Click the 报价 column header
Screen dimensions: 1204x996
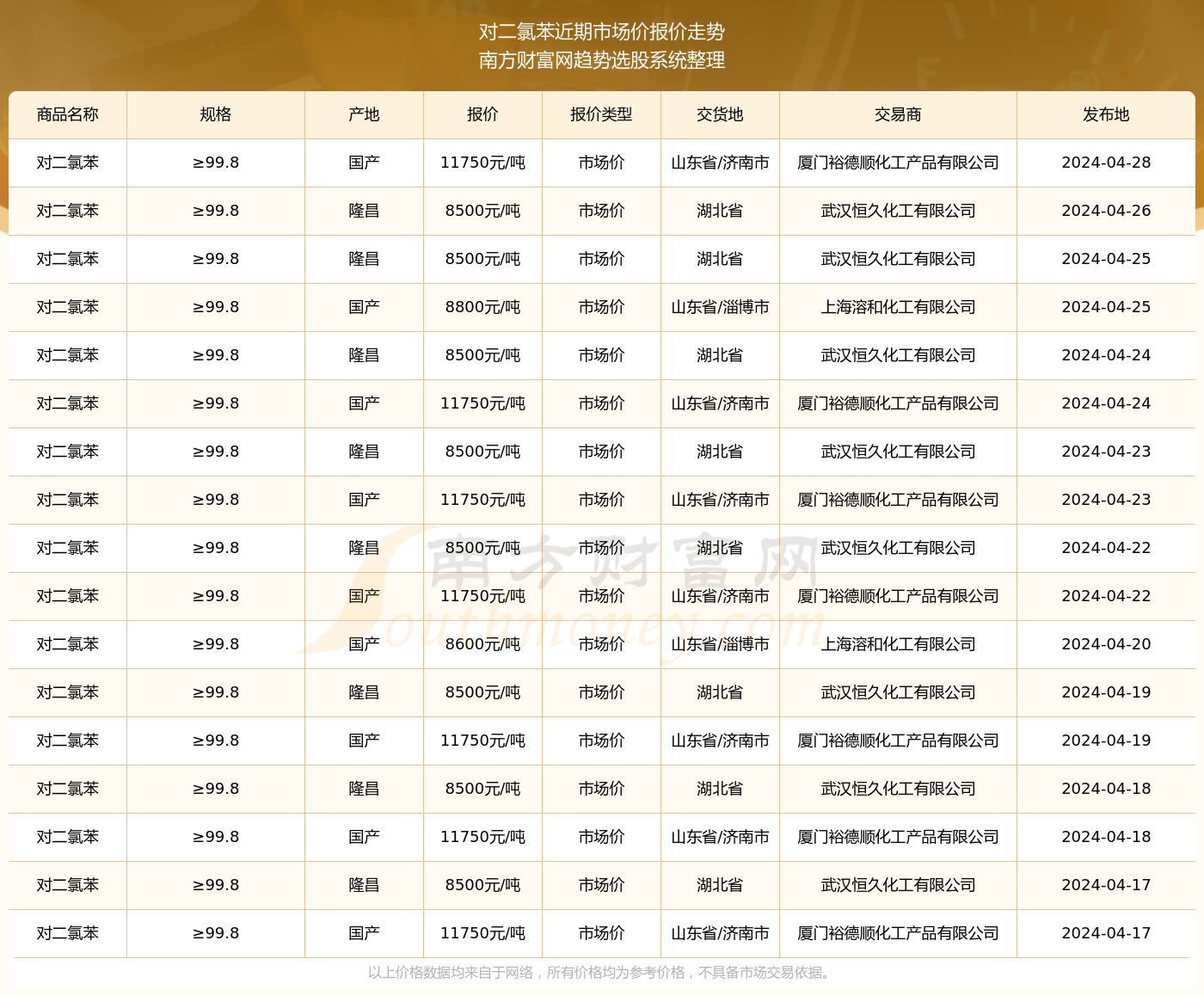pos(482,114)
